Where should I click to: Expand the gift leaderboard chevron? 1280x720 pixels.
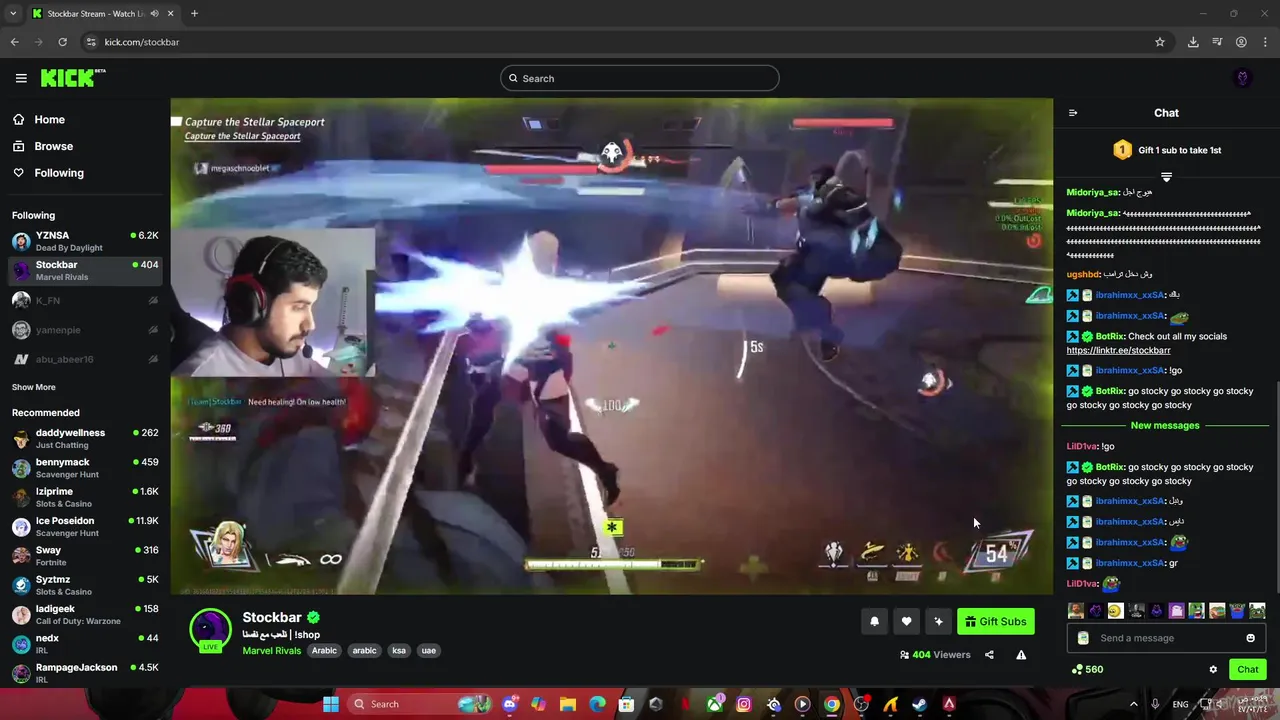tap(1166, 177)
